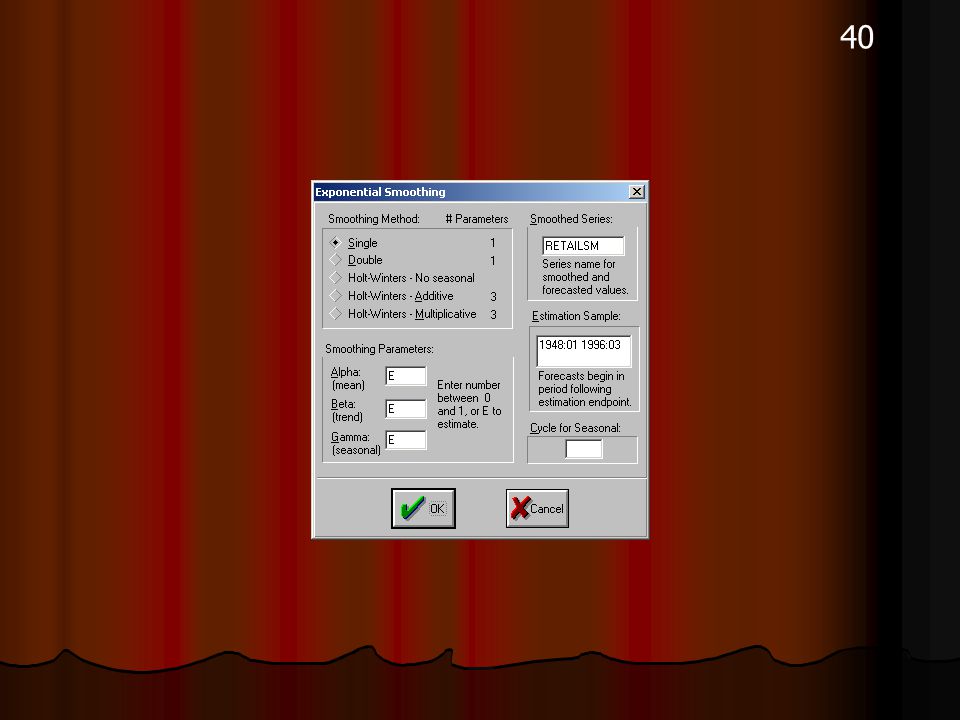
Task: Click the 'Enter number between 0 and 1' hint
Action: coord(469,404)
